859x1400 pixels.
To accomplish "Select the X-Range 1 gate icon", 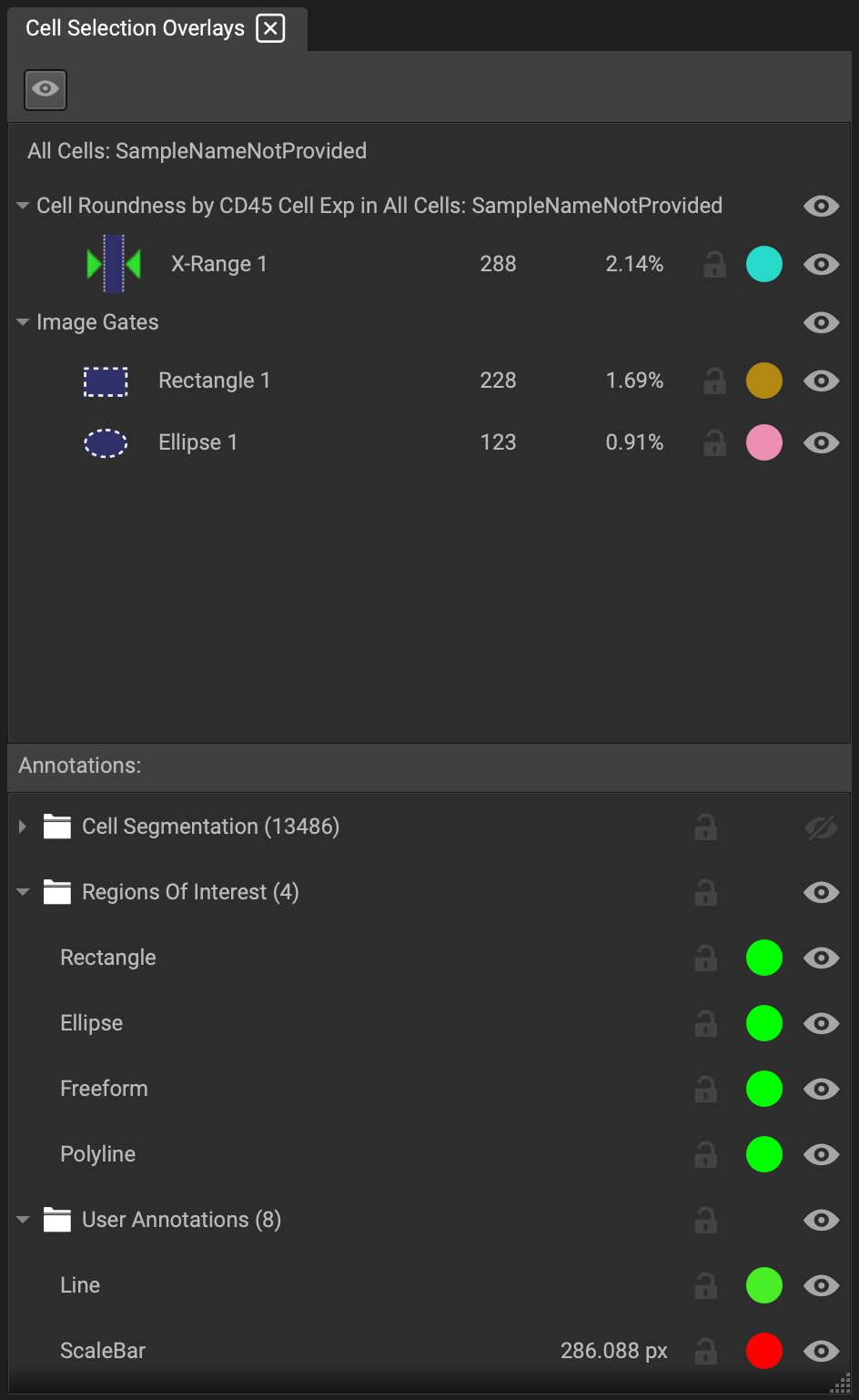I will click(114, 264).
